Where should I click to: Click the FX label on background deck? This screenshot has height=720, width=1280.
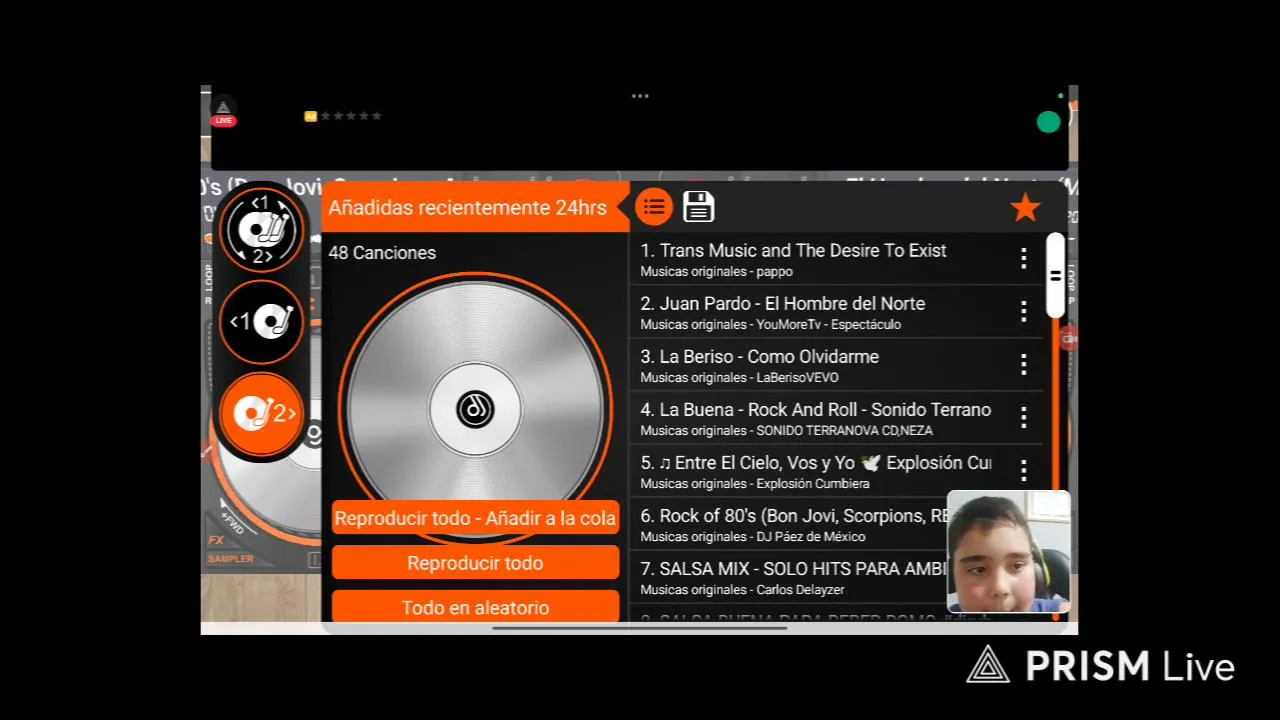point(215,540)
